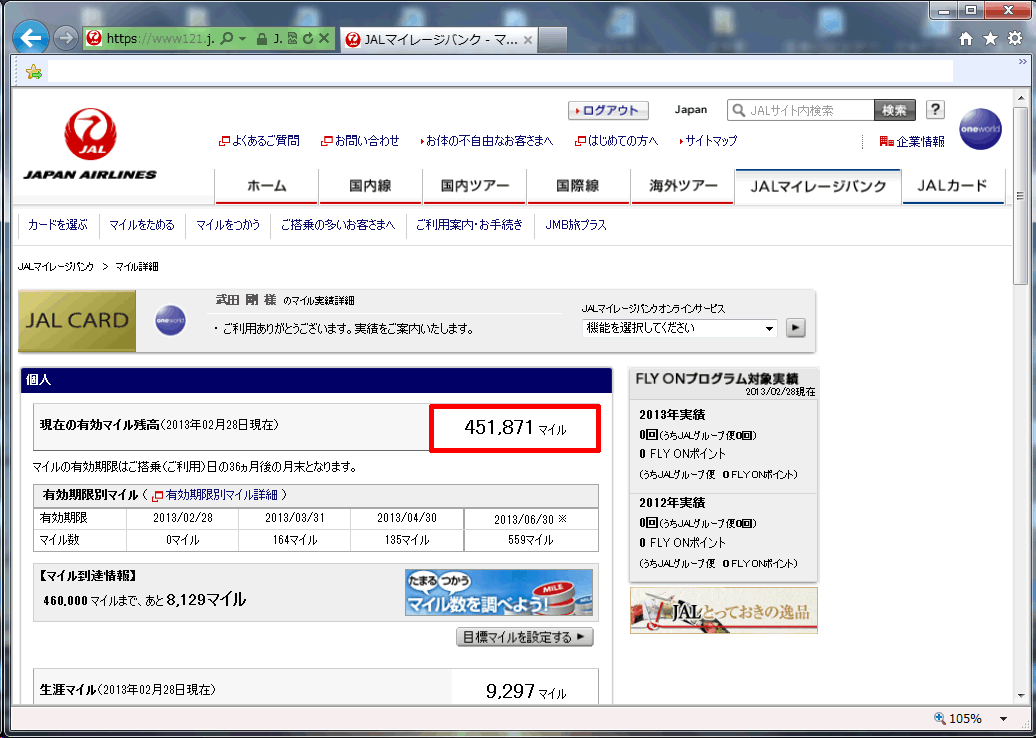
Task: Click the 164マイル table cell
Action: pyautogui.click(x=295, y=540)
